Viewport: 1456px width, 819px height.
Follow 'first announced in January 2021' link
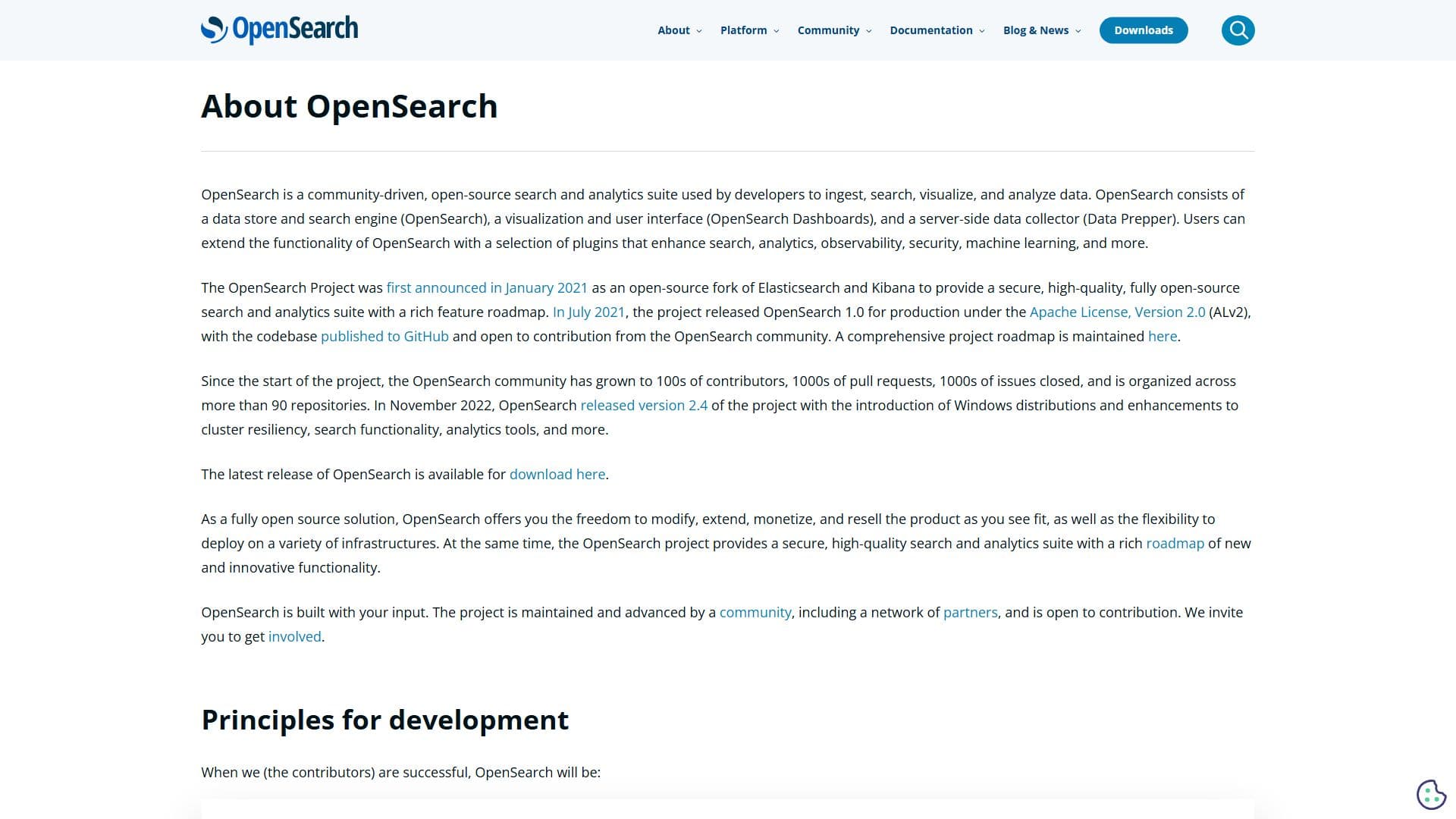coord(487,288)
